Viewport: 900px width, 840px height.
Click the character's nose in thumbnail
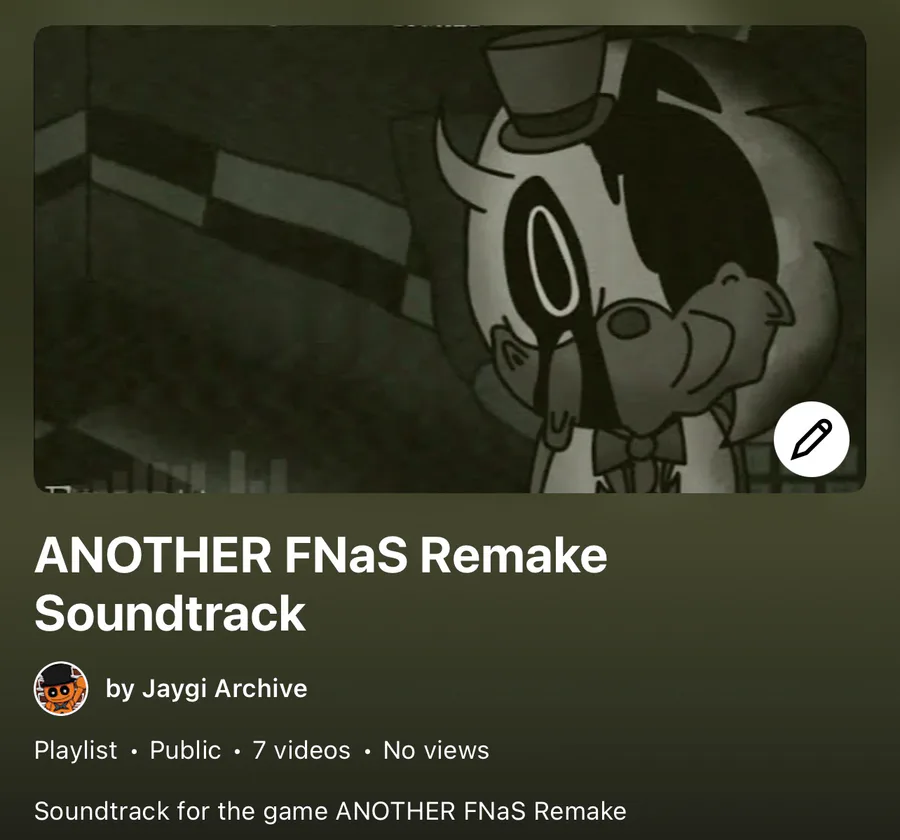tap(628, 322)
